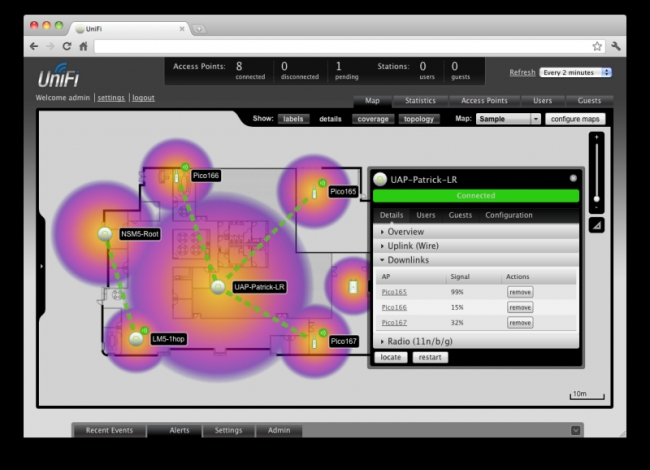Collapse the Downlinks section
The height and width of the screenshot is (470, 650).
point(476,260)
